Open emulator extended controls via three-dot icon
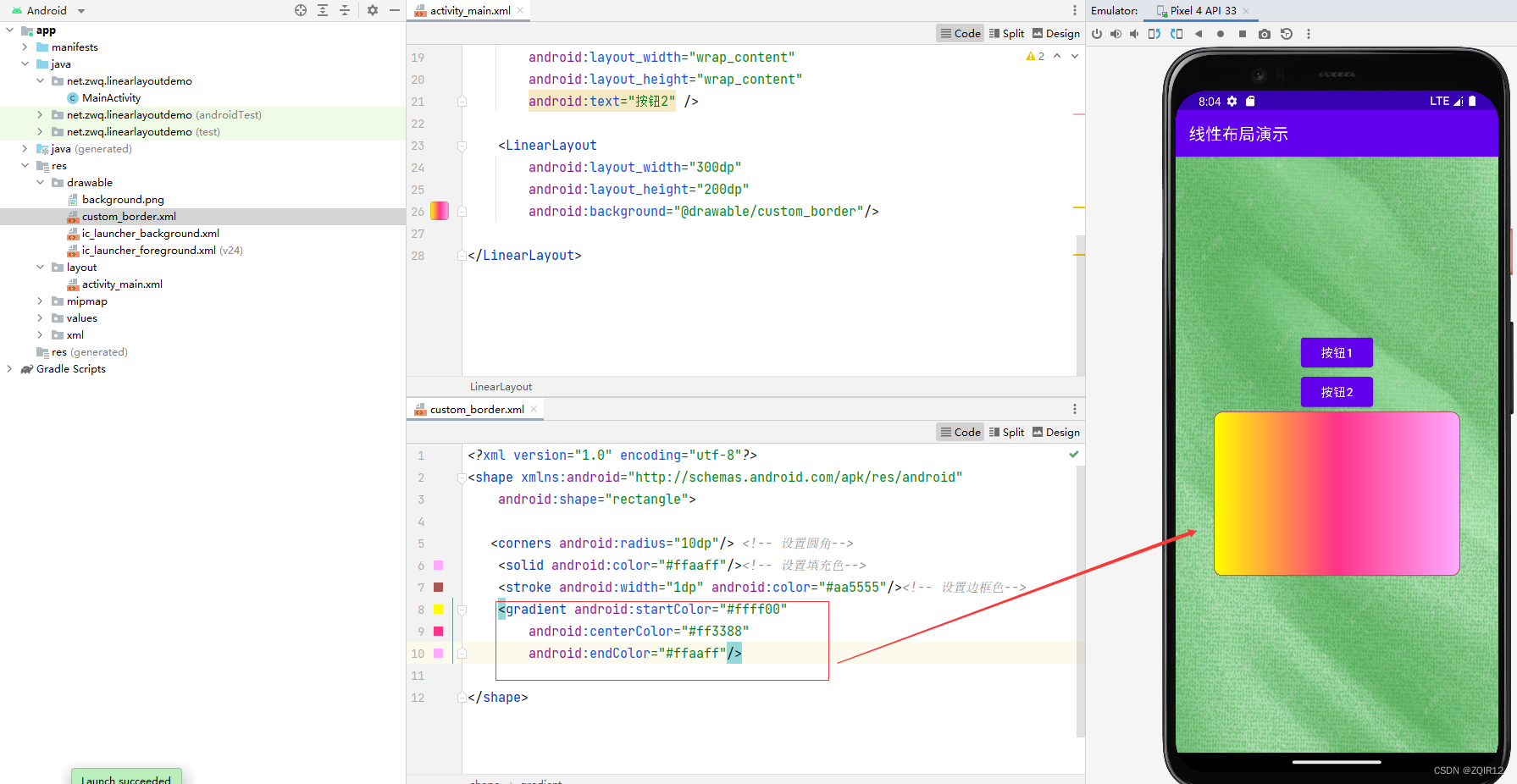1517x784 pixels. point(1309,34)
